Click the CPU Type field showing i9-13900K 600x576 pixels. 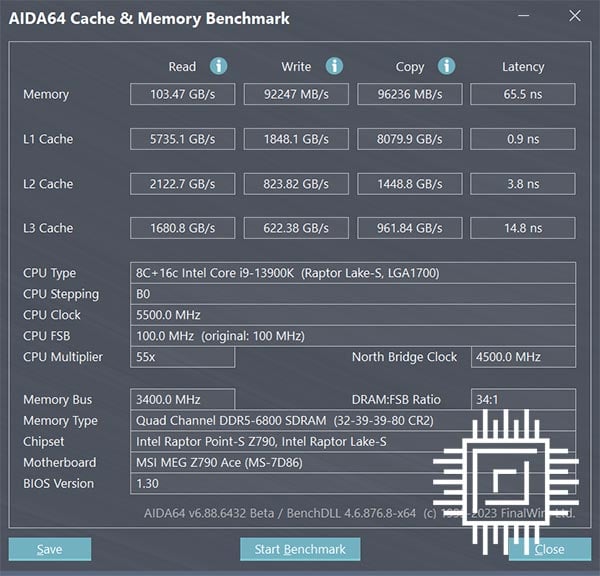[x=353, y=273]
